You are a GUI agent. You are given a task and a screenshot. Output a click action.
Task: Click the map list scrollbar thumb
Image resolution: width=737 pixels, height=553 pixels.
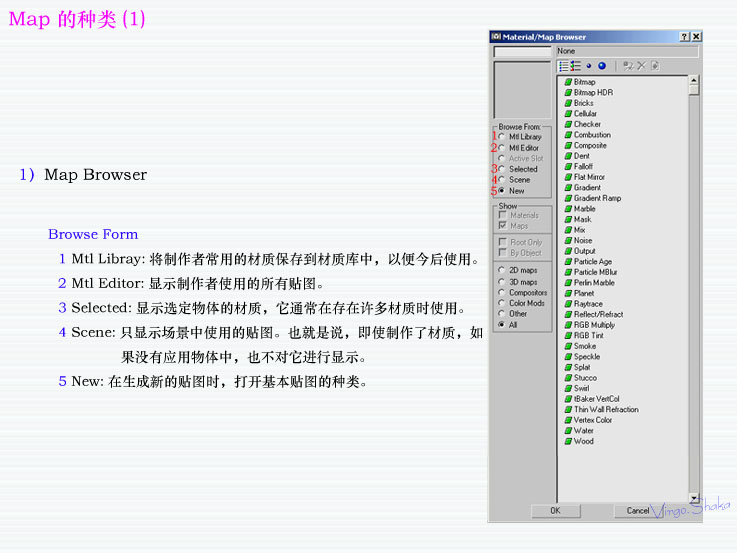(x=694, y=90)
